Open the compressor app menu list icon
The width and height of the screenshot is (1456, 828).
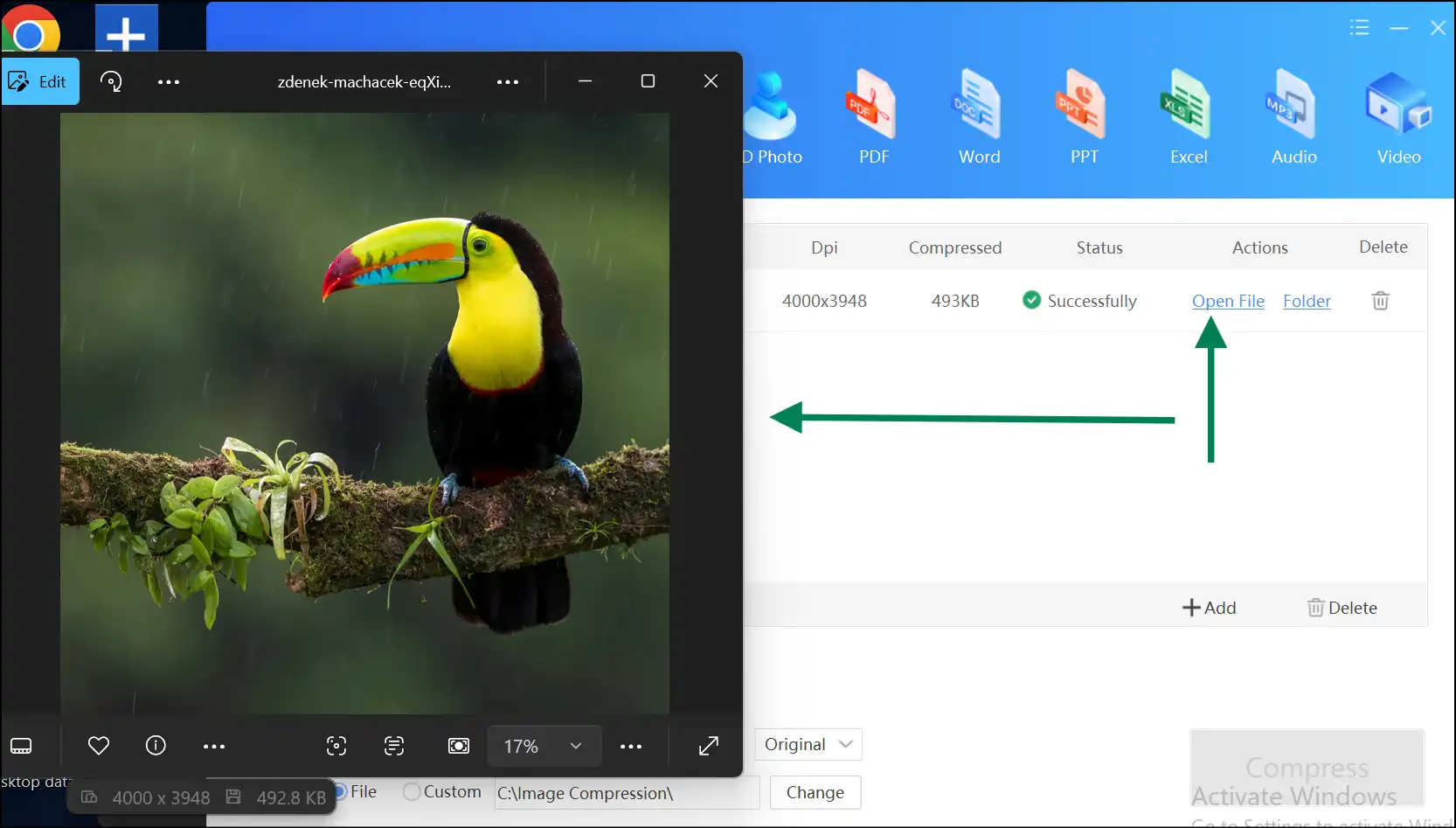pyautogui.click(x=1359, y=27)
